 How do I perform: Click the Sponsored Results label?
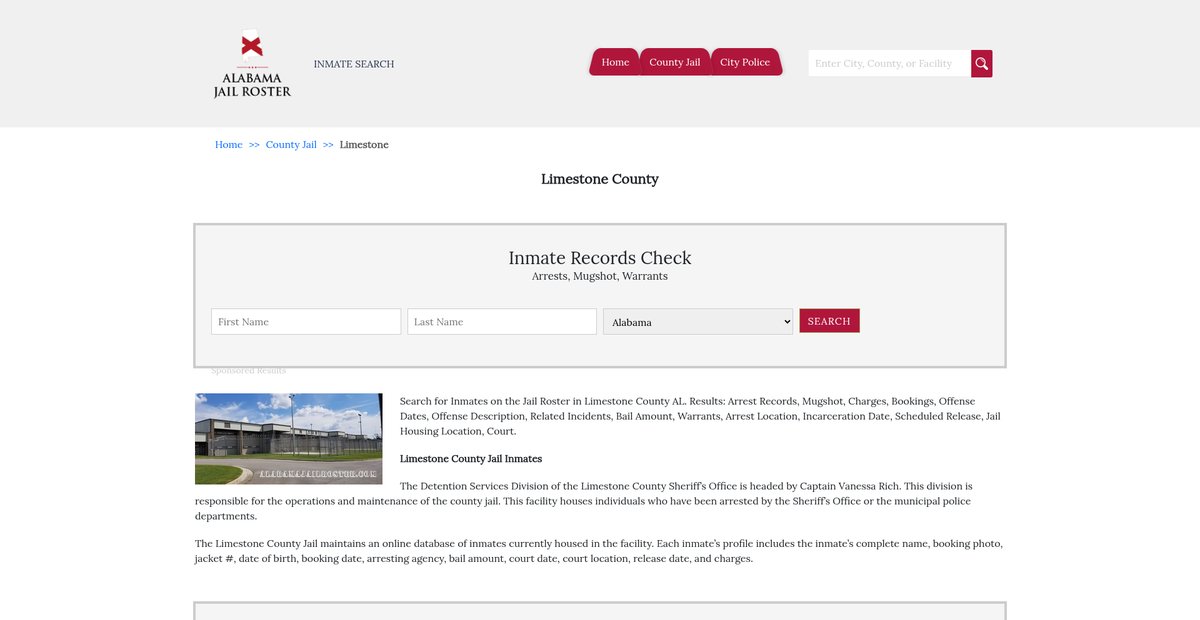click(x=249, y=371)
